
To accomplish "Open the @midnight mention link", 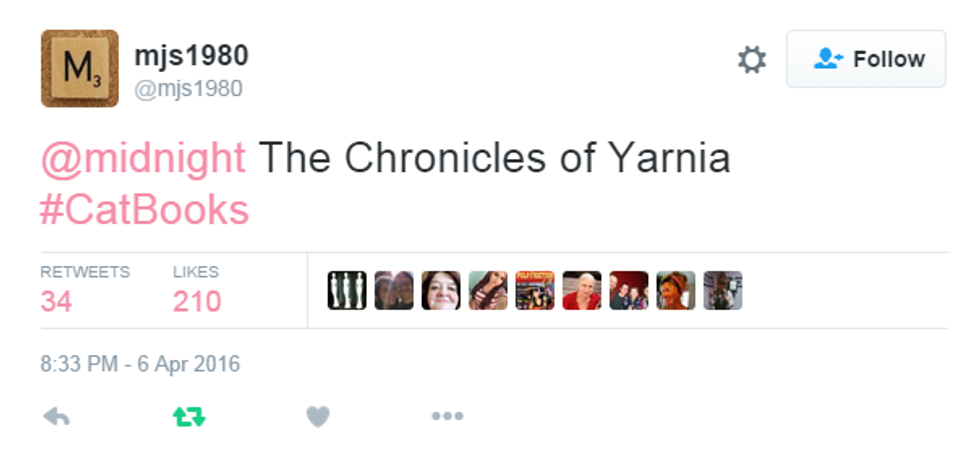I will pos(143,158).
